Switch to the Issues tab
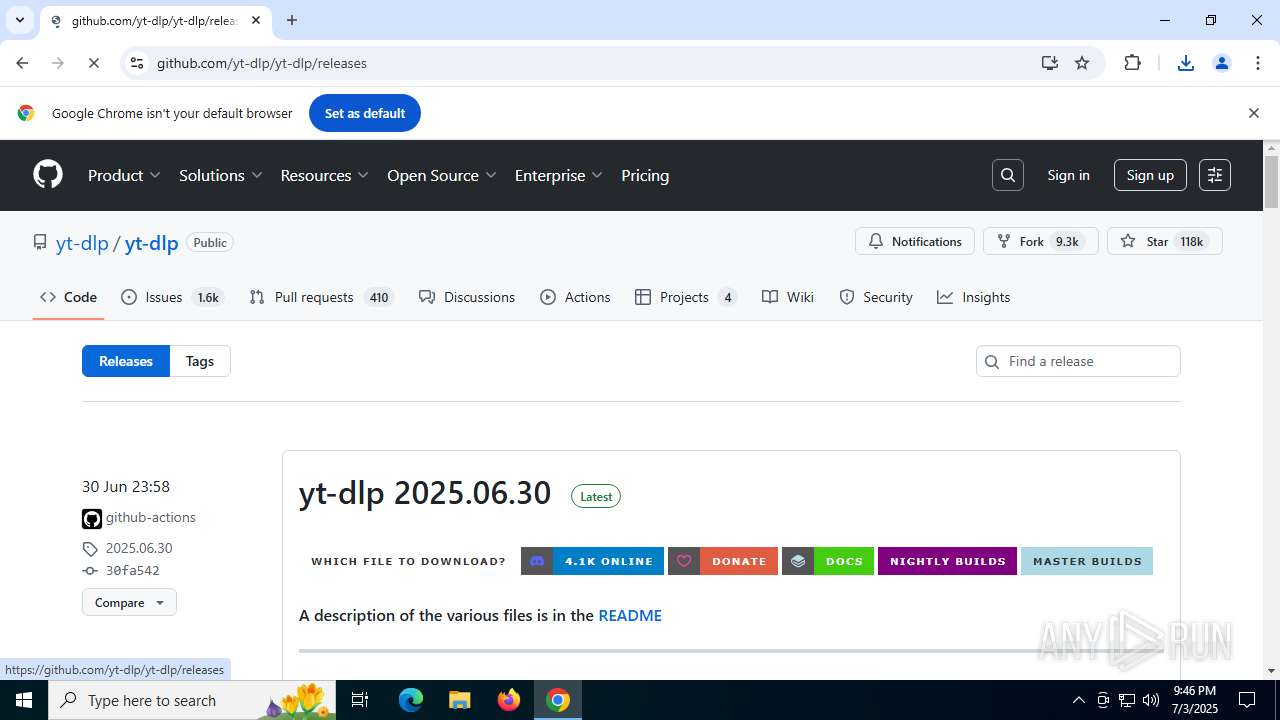 coord(171,297)
